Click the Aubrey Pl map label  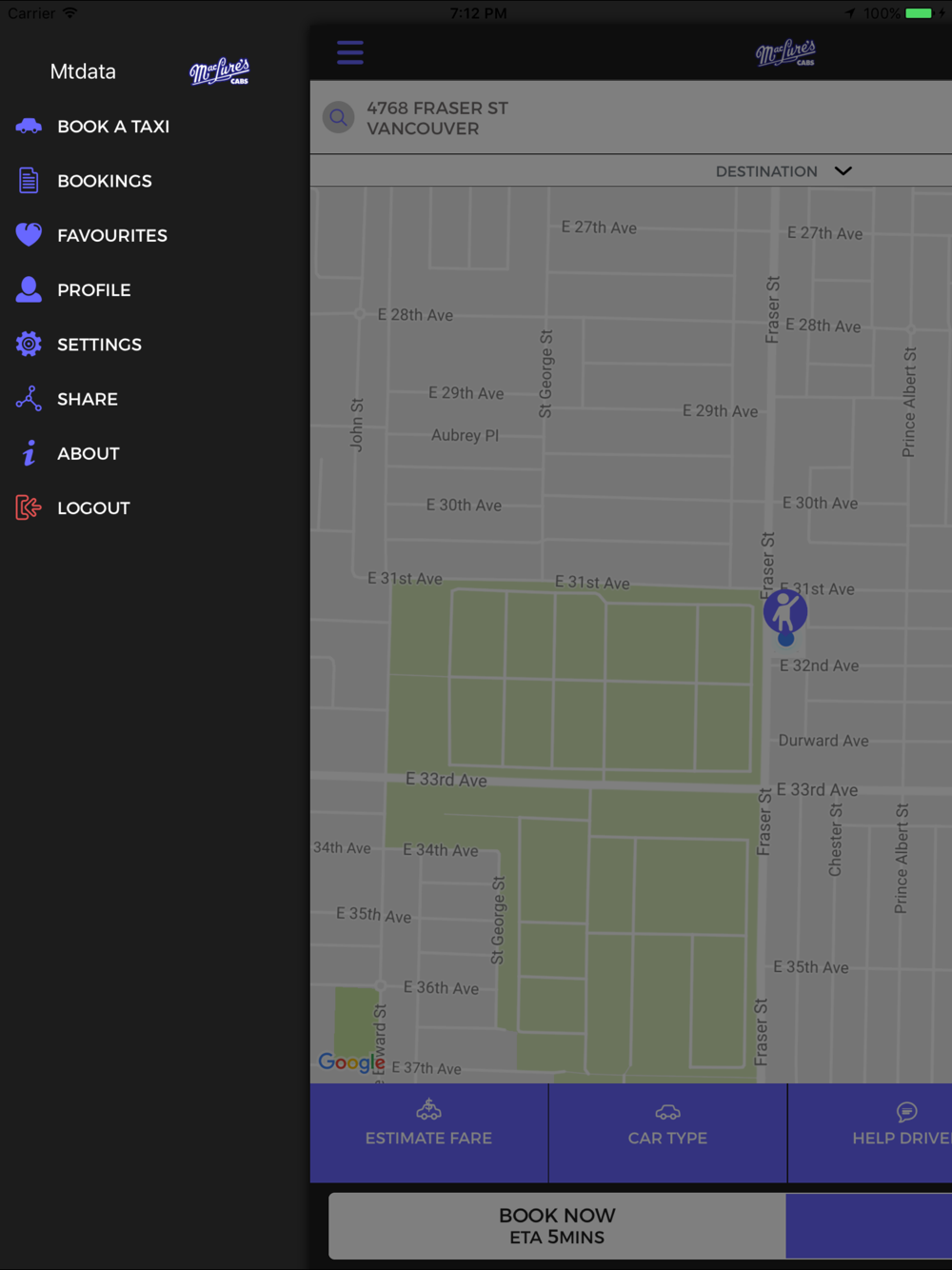(x=465, y=435)
